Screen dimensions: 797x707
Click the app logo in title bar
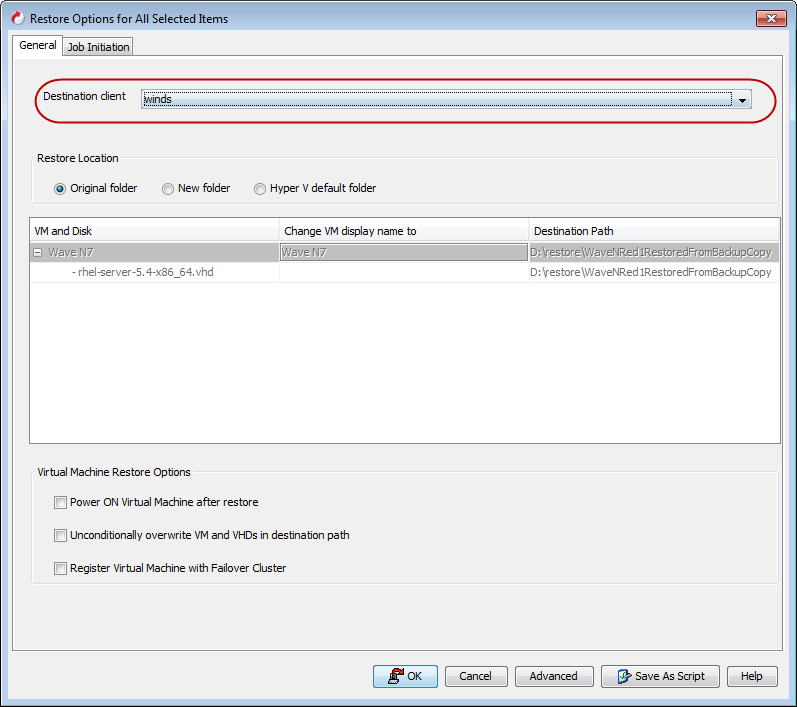point(17,18)
